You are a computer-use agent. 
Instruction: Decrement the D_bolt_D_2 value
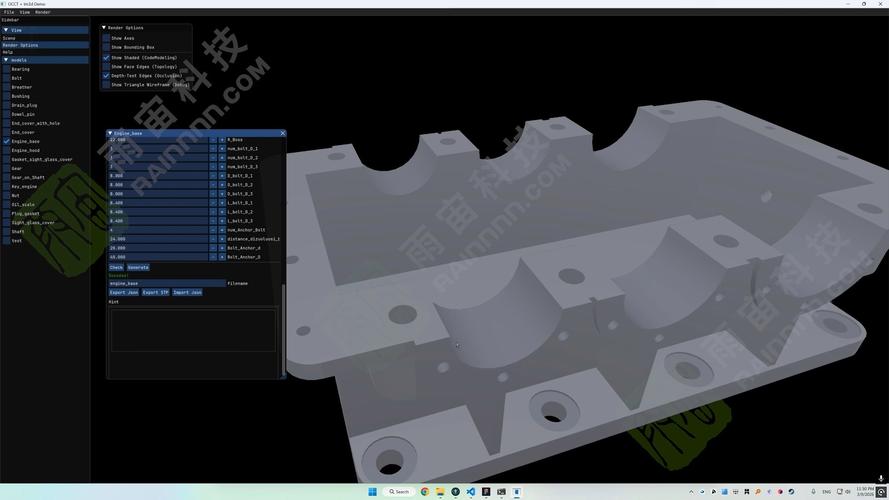point(213,185)
